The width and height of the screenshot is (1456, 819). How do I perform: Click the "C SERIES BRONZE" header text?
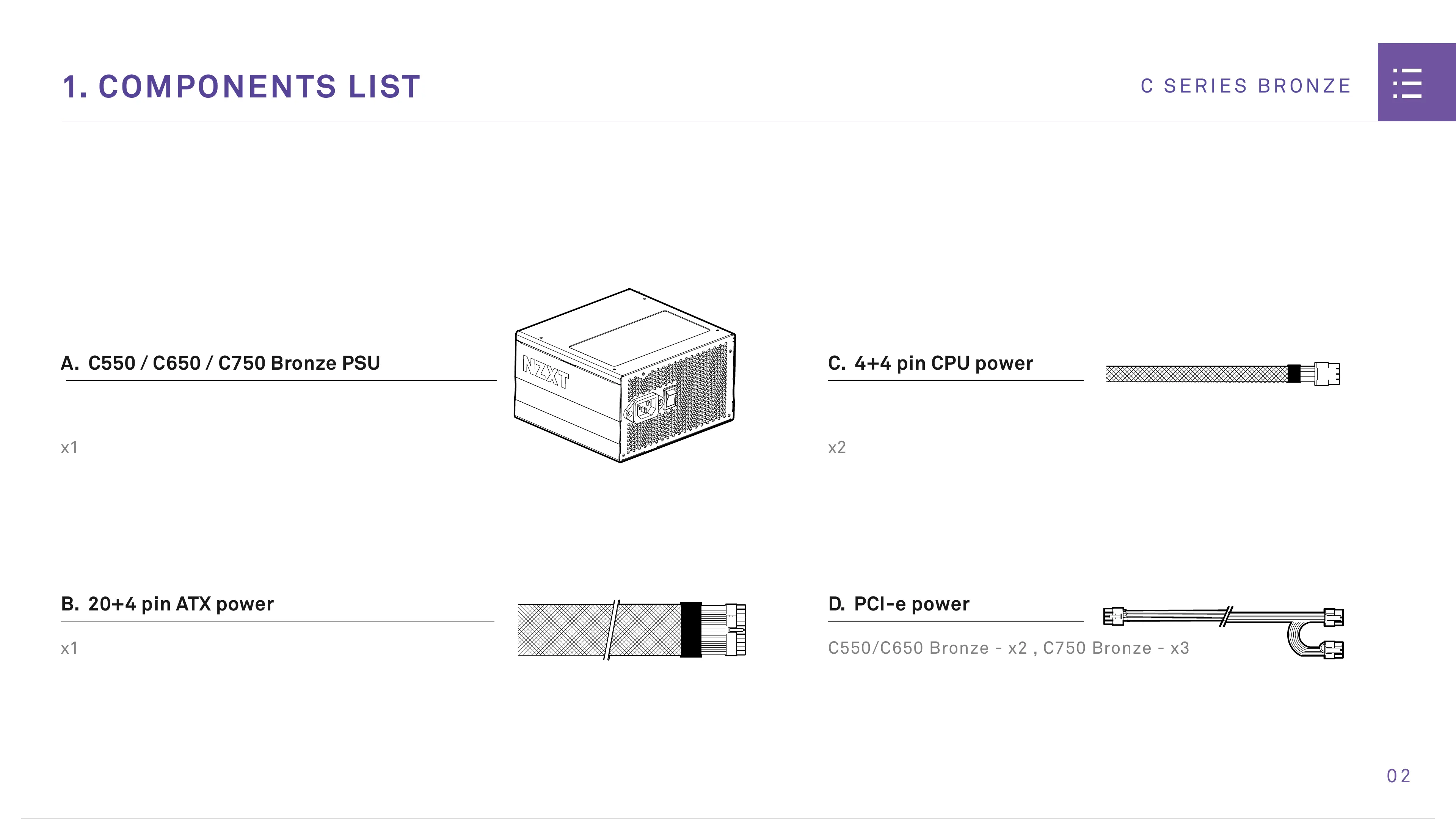coord(1246,86)
